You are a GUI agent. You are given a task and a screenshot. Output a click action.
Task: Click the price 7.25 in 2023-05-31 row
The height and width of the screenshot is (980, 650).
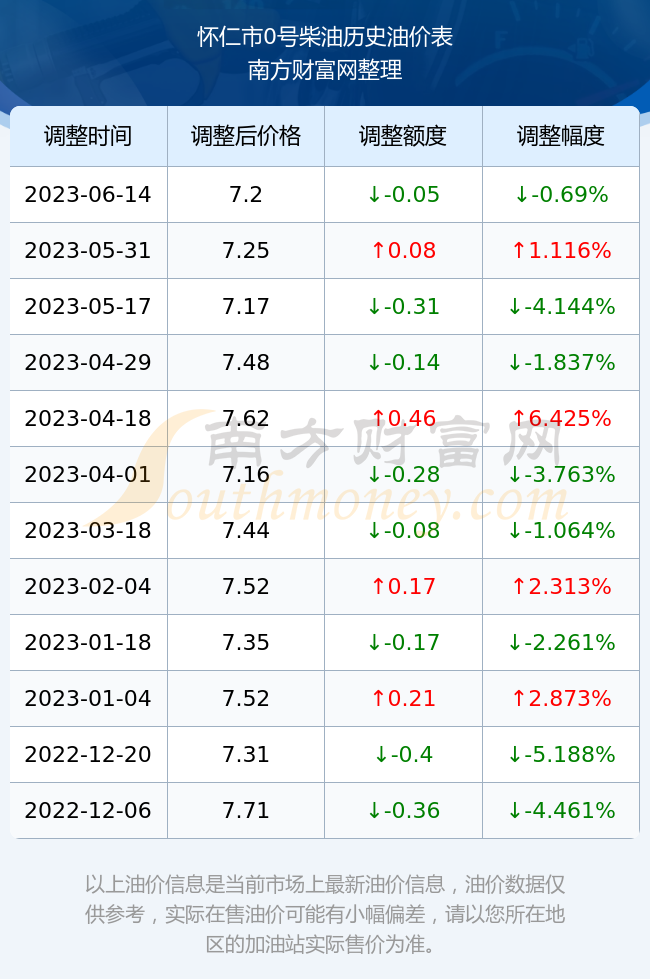pos(246,251)
